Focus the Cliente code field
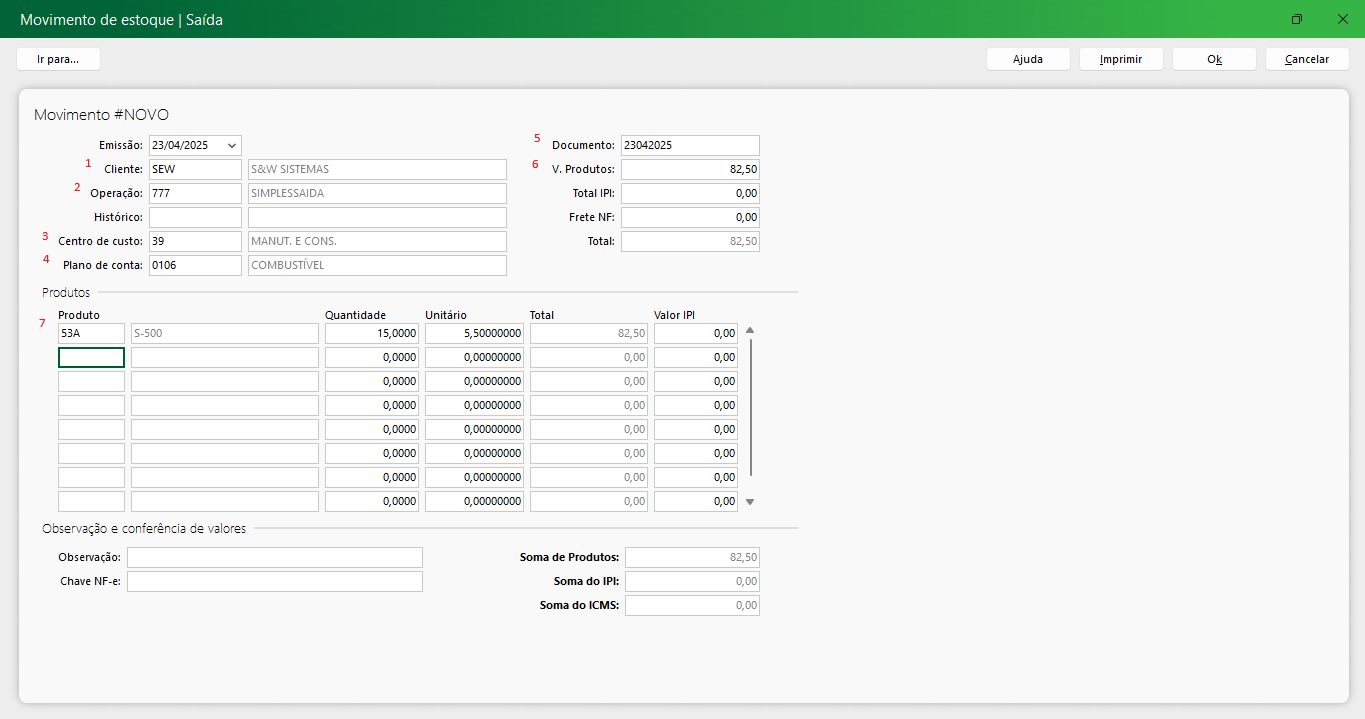The width and height of the screenshot is (1365, 719). [195, 169]
